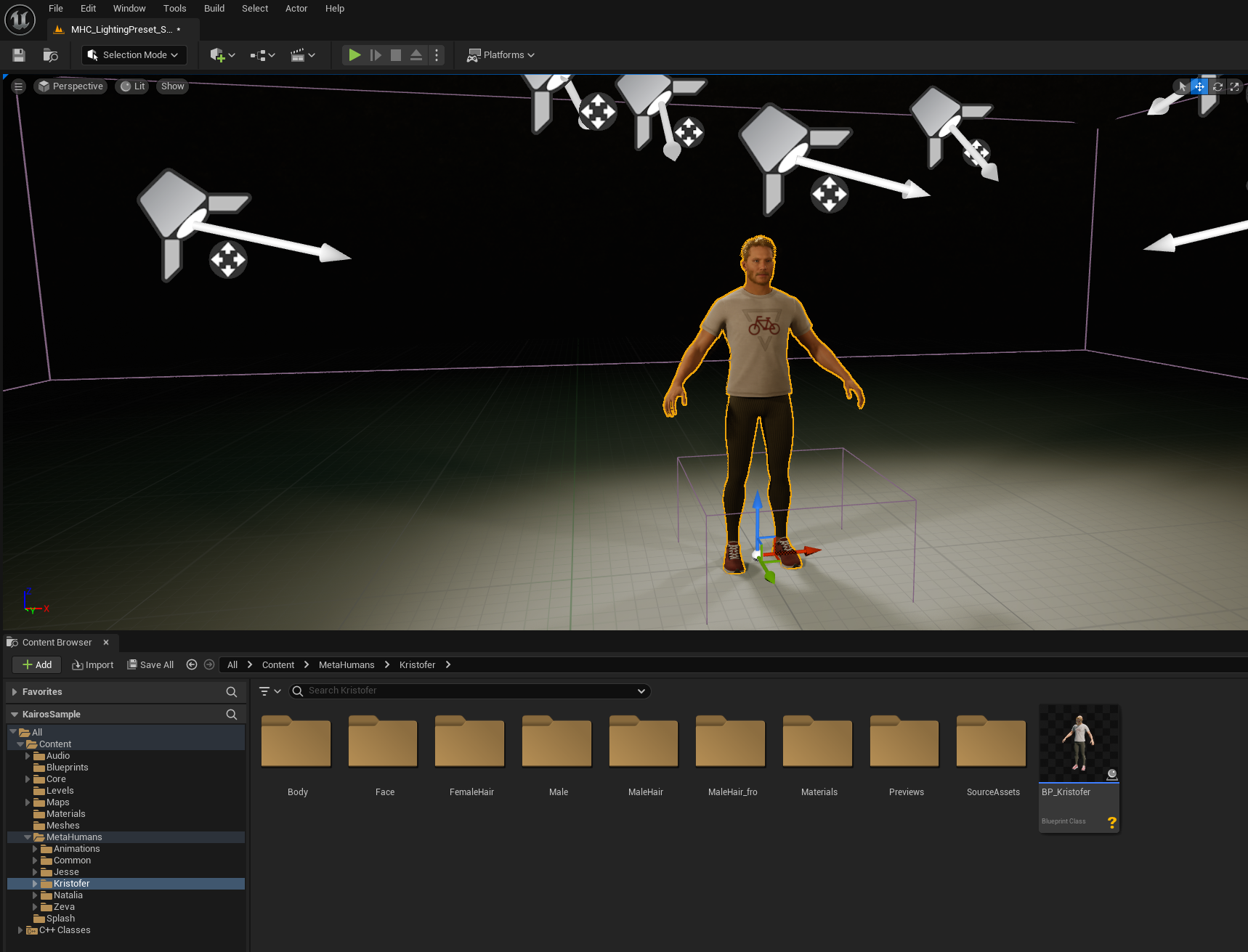Open breadcrumb chevron after Kristofer

448,664
